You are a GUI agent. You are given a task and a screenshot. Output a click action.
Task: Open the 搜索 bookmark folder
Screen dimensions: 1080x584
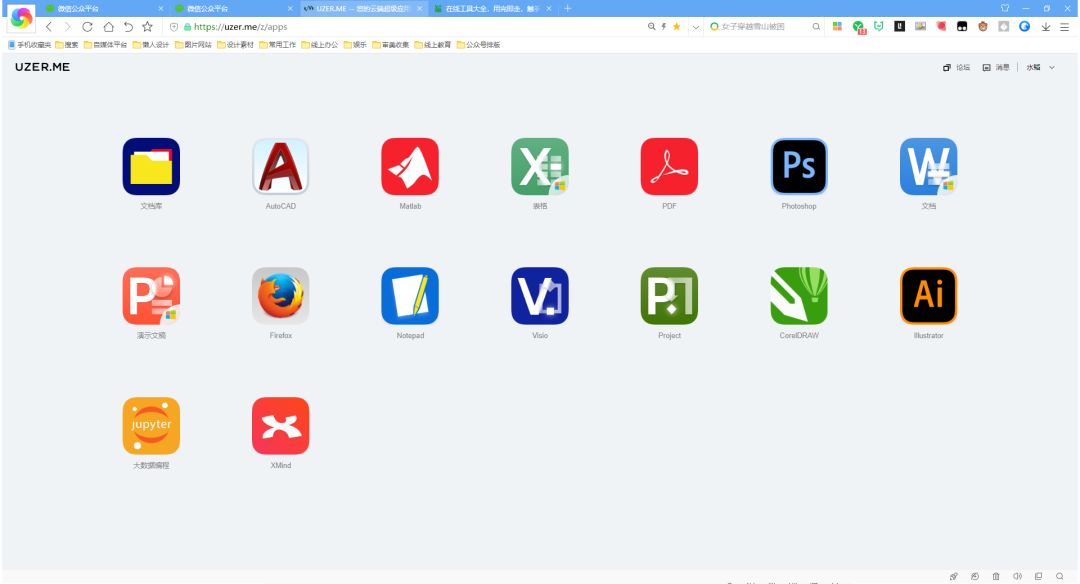pyautogui.click(x=67, y=45)
